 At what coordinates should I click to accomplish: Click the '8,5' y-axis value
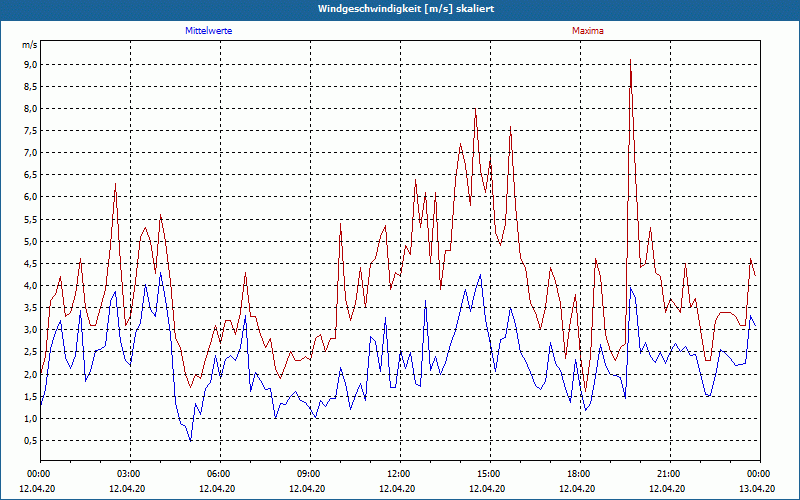[x=30, y=87]
